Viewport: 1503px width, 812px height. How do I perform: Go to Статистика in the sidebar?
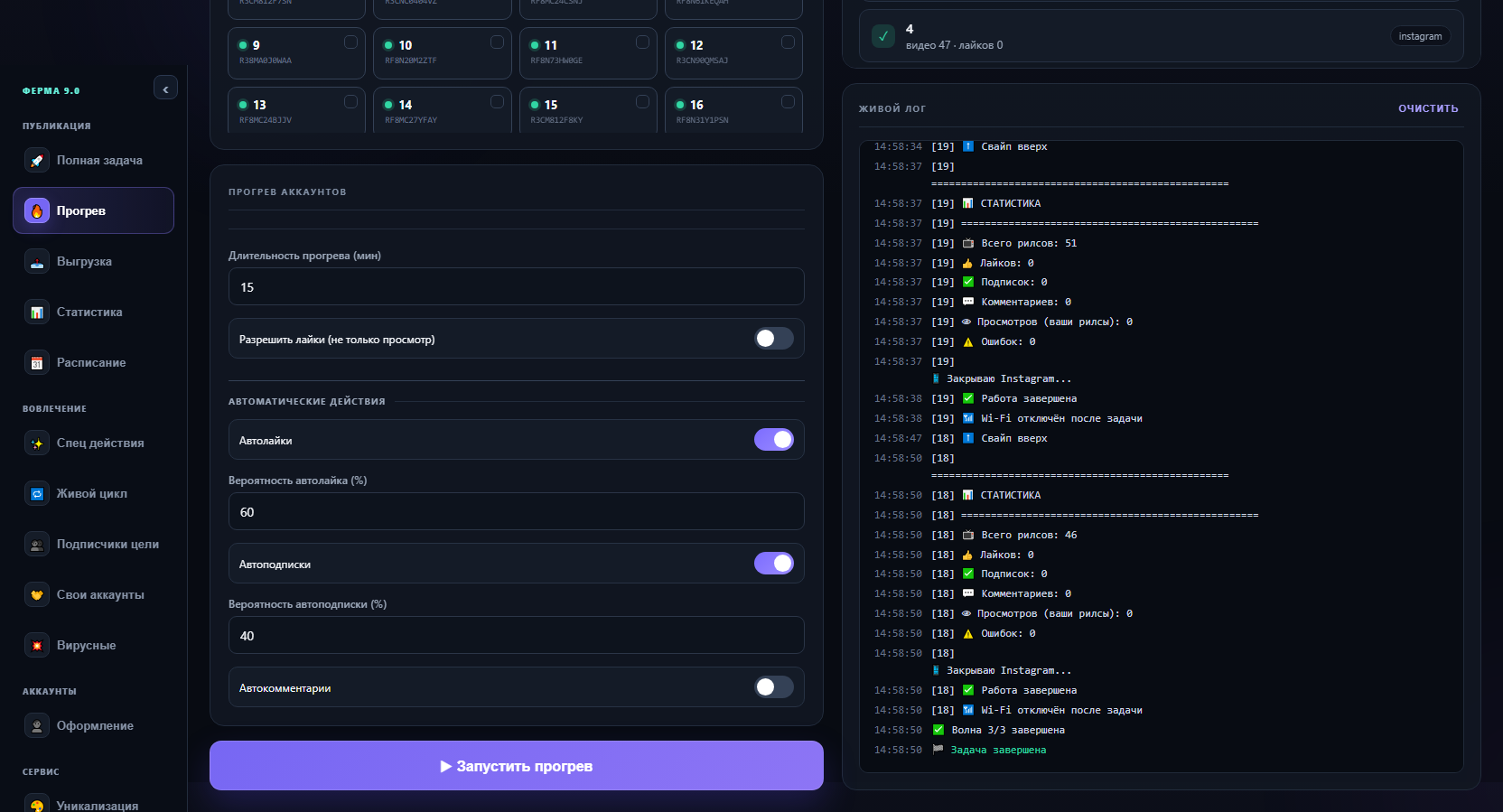[x=93, y=313]
